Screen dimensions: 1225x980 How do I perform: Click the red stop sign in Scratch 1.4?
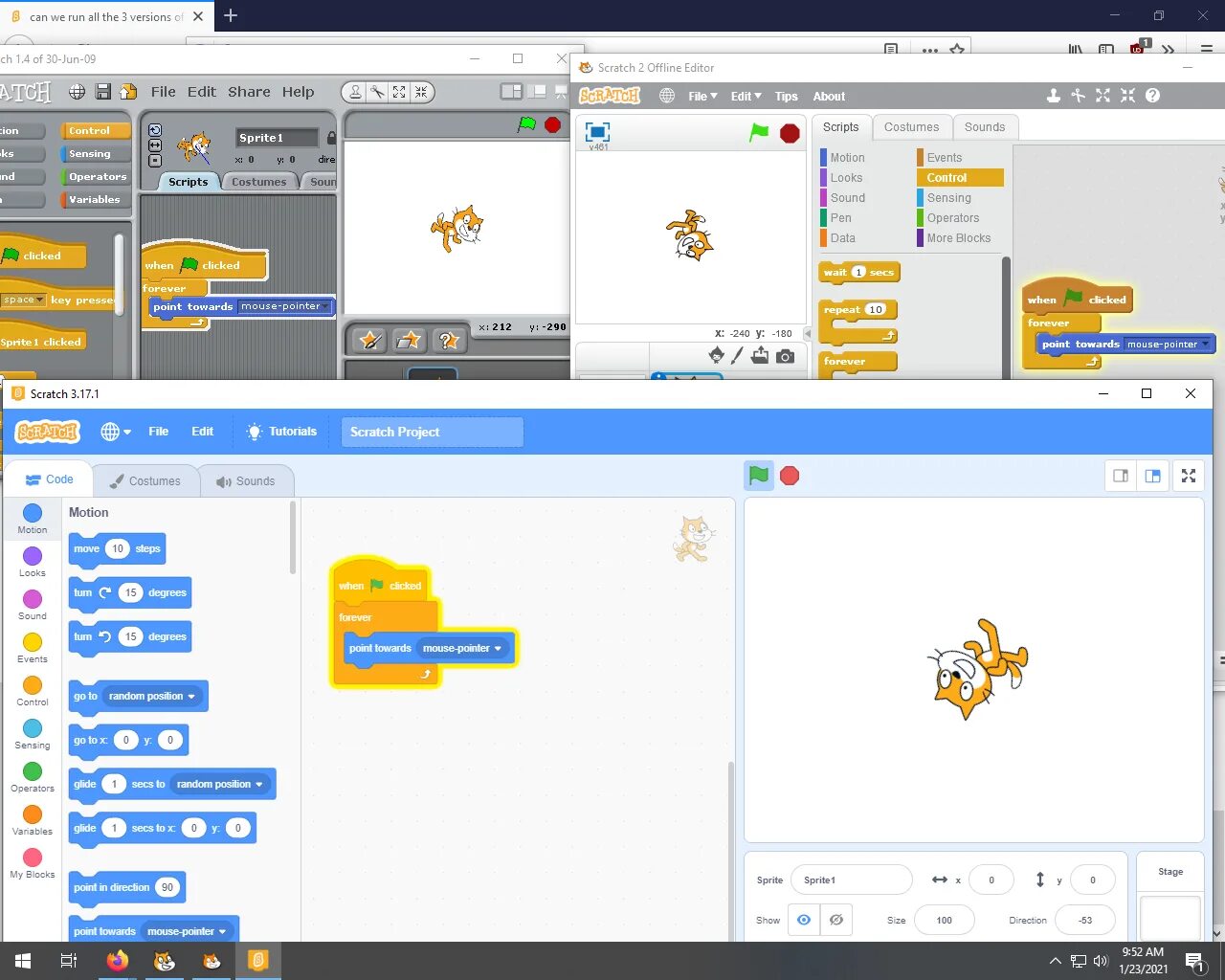click(x=552, y=124)
